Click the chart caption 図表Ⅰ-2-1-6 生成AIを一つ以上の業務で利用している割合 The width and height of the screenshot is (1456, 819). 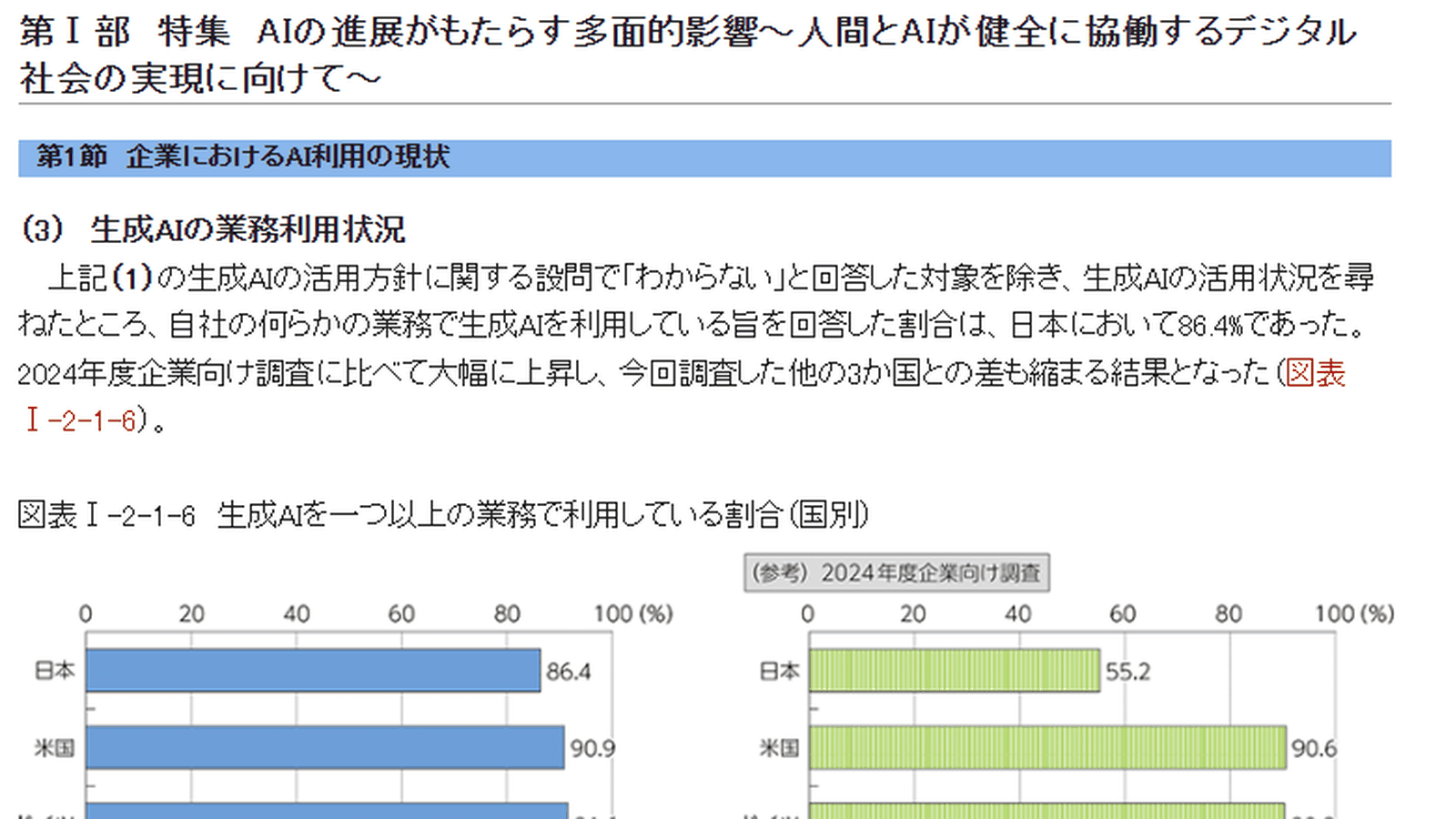(x=443, y=515)
